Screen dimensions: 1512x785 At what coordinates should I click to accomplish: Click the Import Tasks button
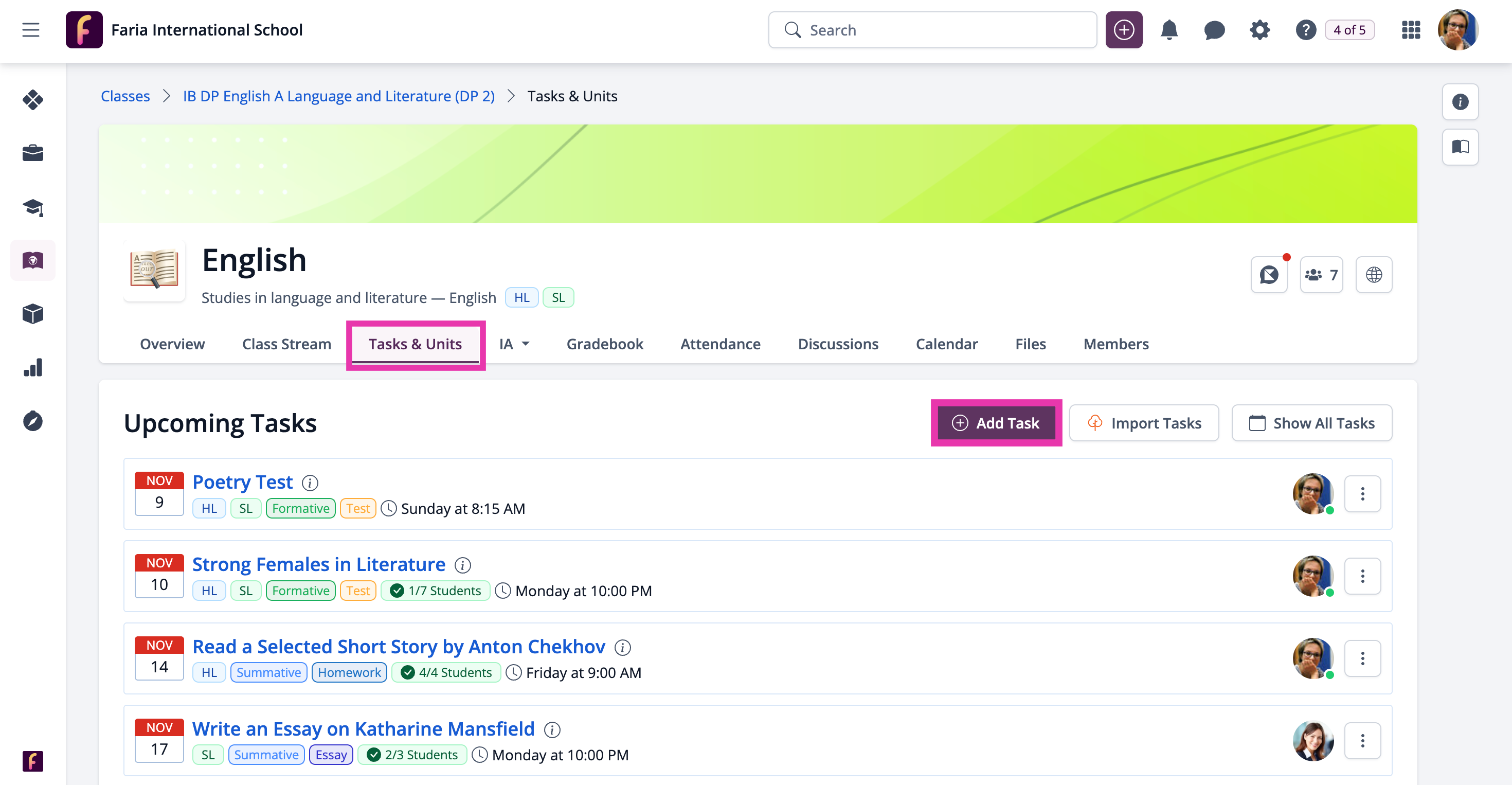[x=1144, y=423]
